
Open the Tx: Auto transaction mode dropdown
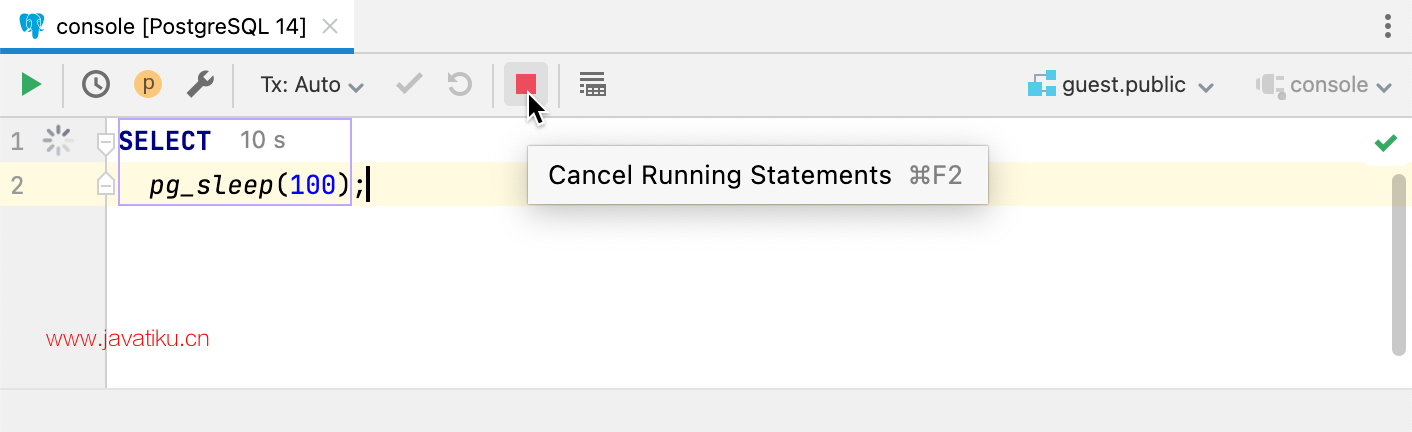click(312, 85)
